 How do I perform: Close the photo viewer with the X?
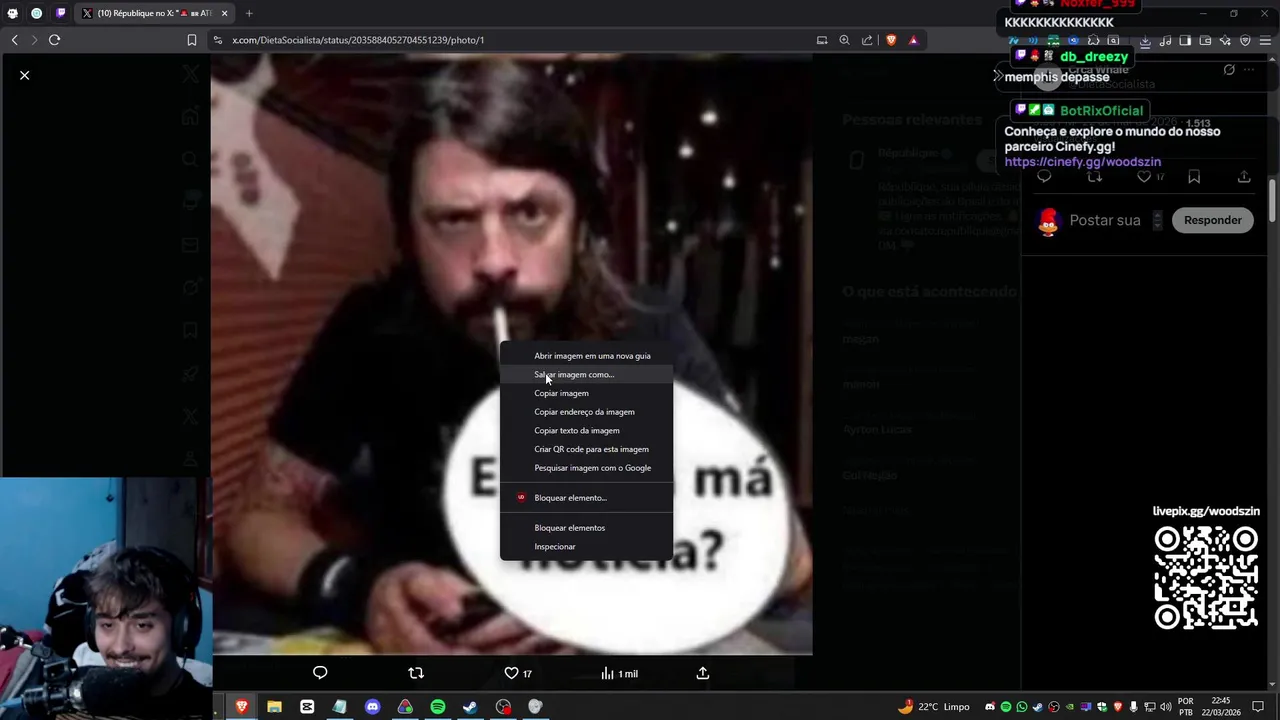[x=25, y=75]
